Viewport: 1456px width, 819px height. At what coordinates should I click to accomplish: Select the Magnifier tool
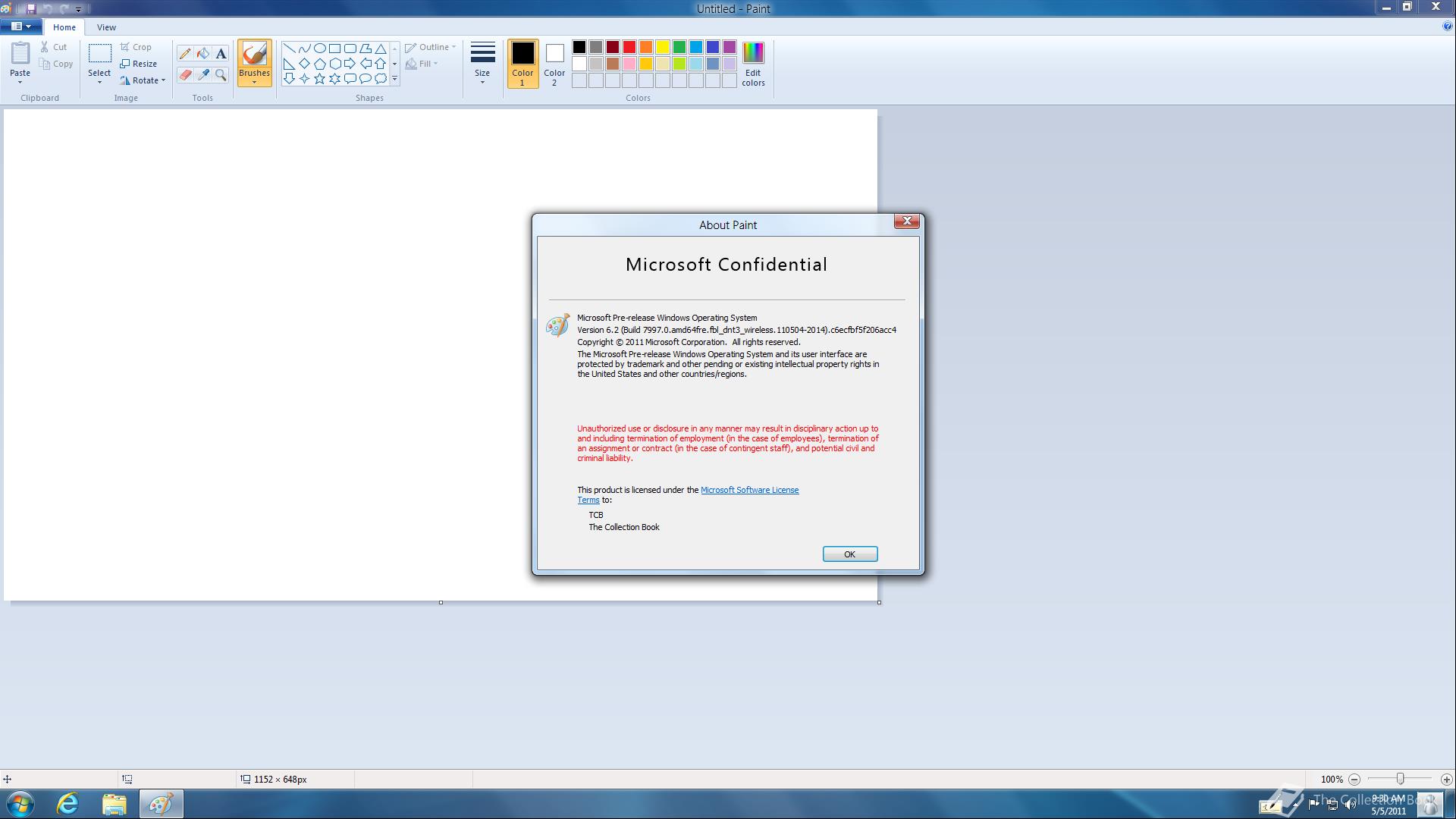221,75
